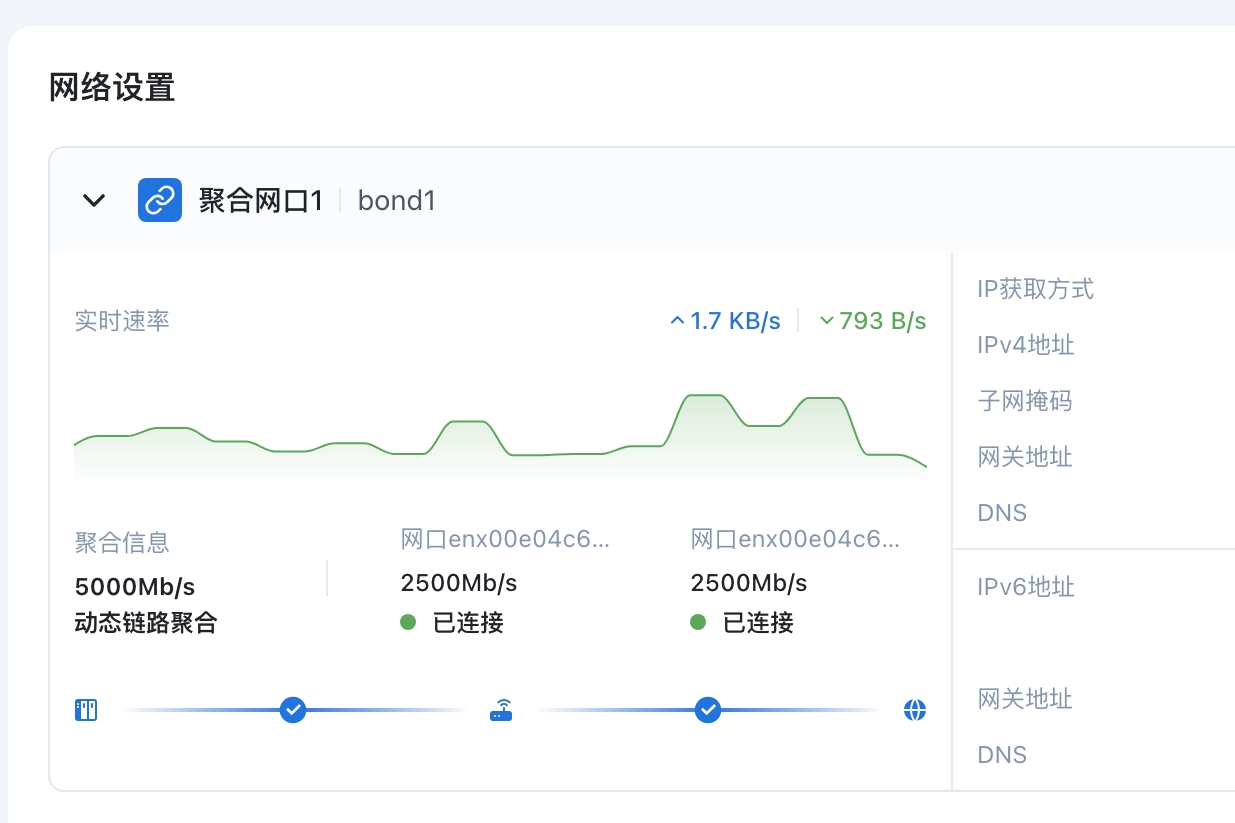
Task: Click the 子网掩码 field in the sidebar
Action: pos(1024,400)
